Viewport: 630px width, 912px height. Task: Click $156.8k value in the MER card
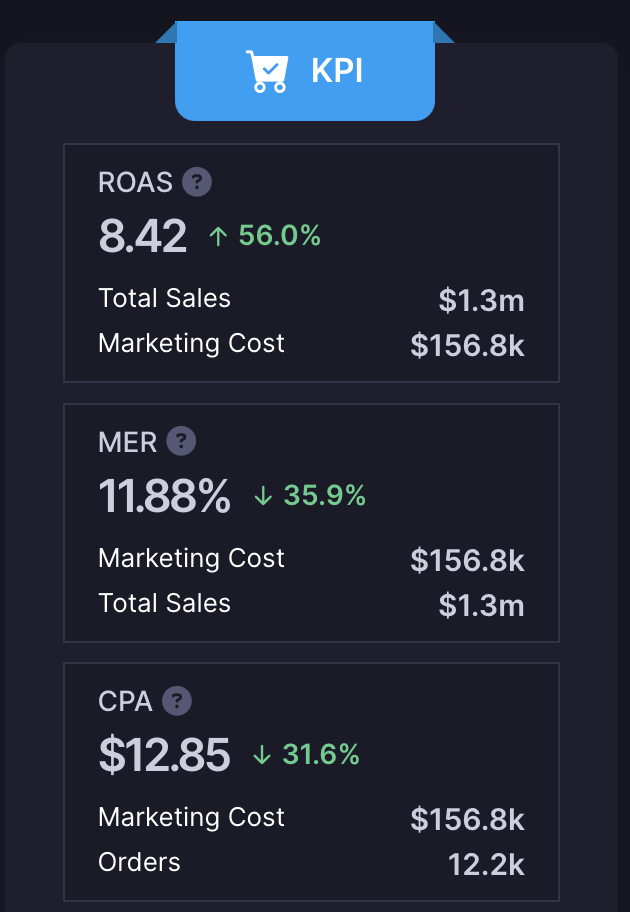468,561
